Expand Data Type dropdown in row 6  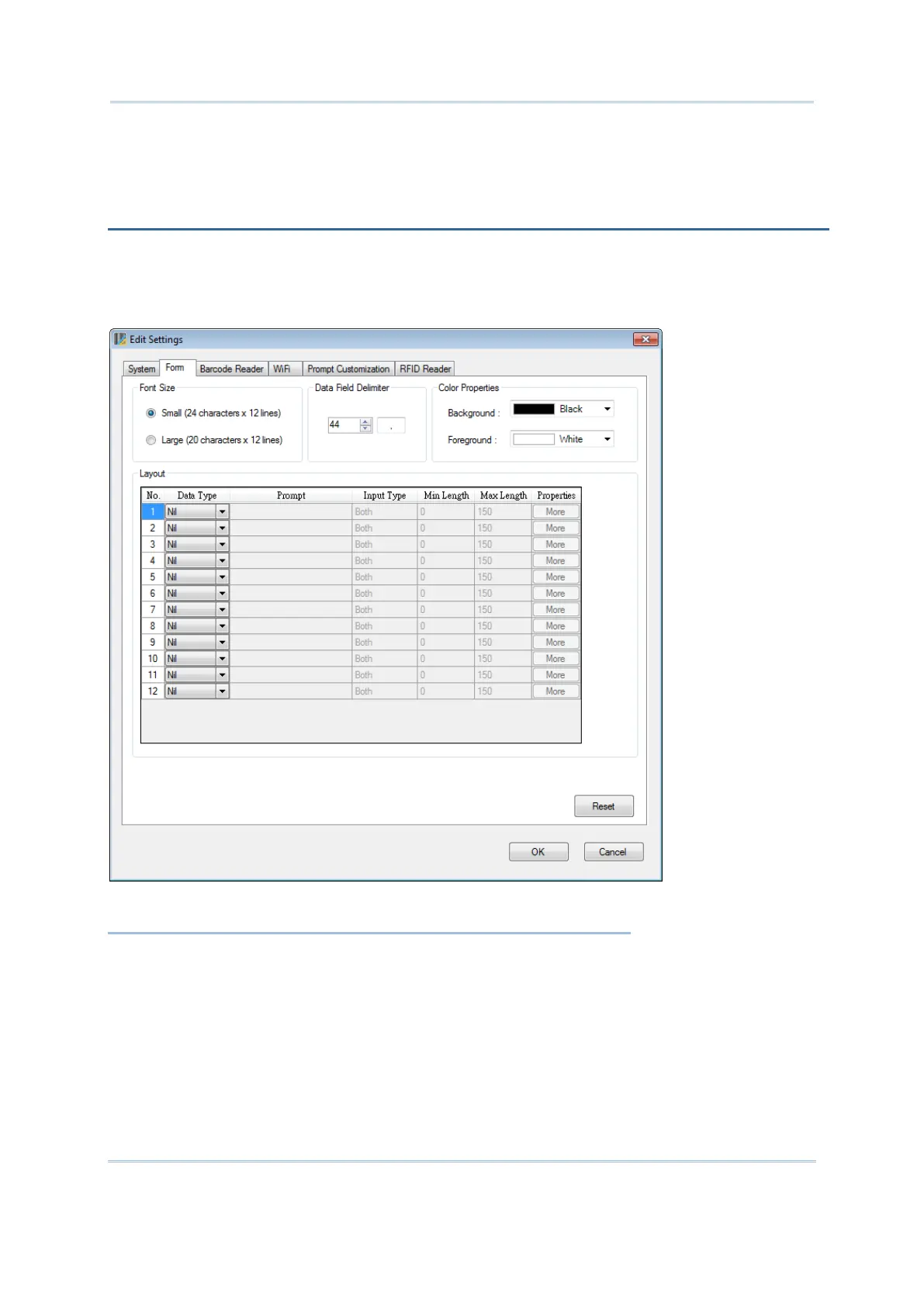[222, 594]
